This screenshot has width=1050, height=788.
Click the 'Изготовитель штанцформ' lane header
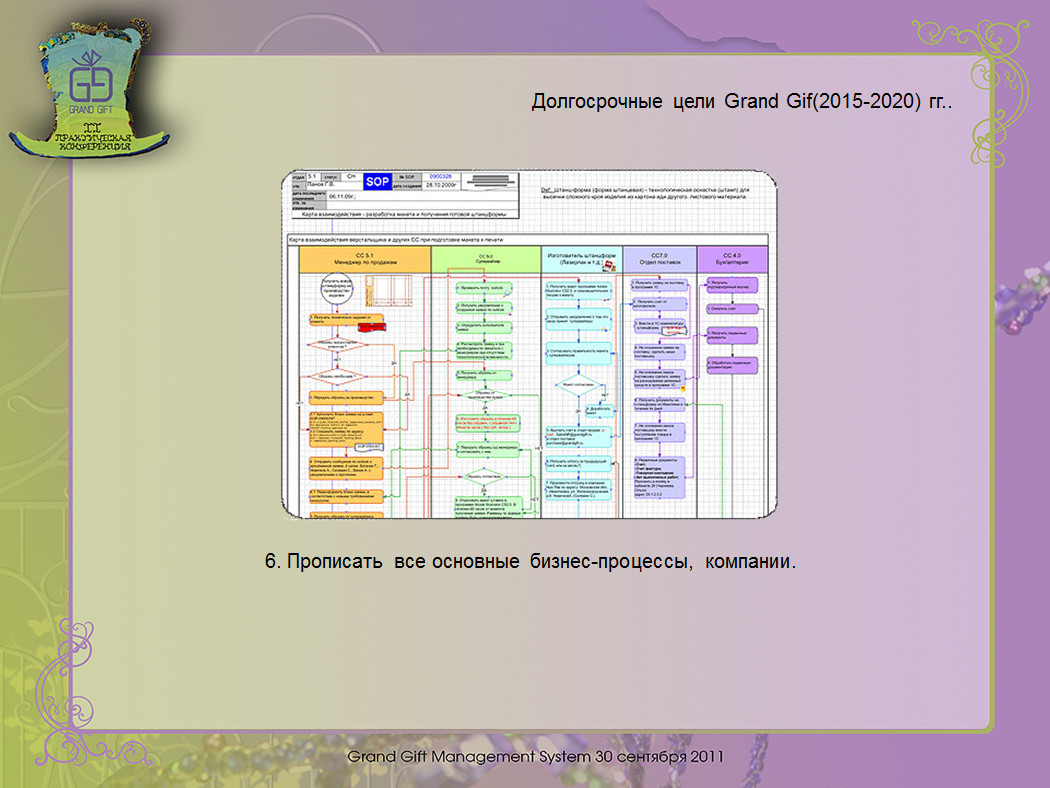click(582, 259)
